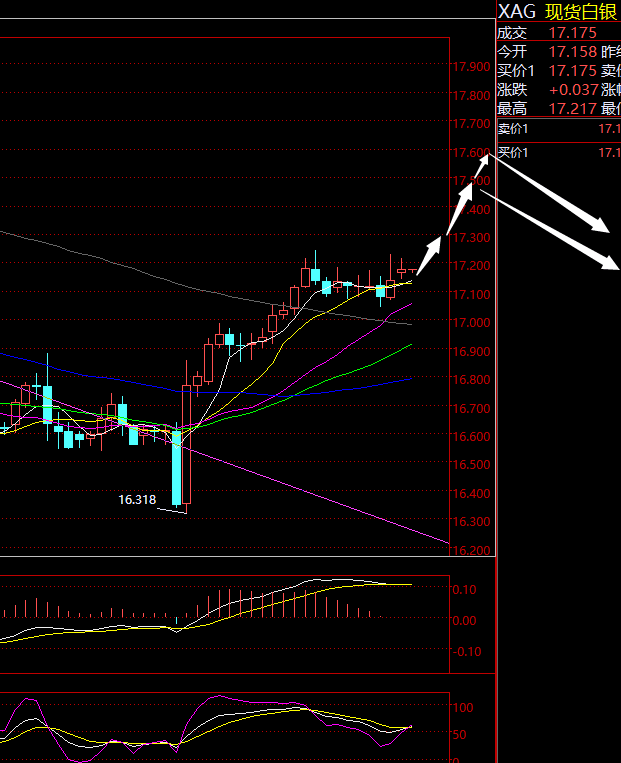Click the 16.900 price axis label
Viewport: 621px width, 763px height.
click(471, 351)
